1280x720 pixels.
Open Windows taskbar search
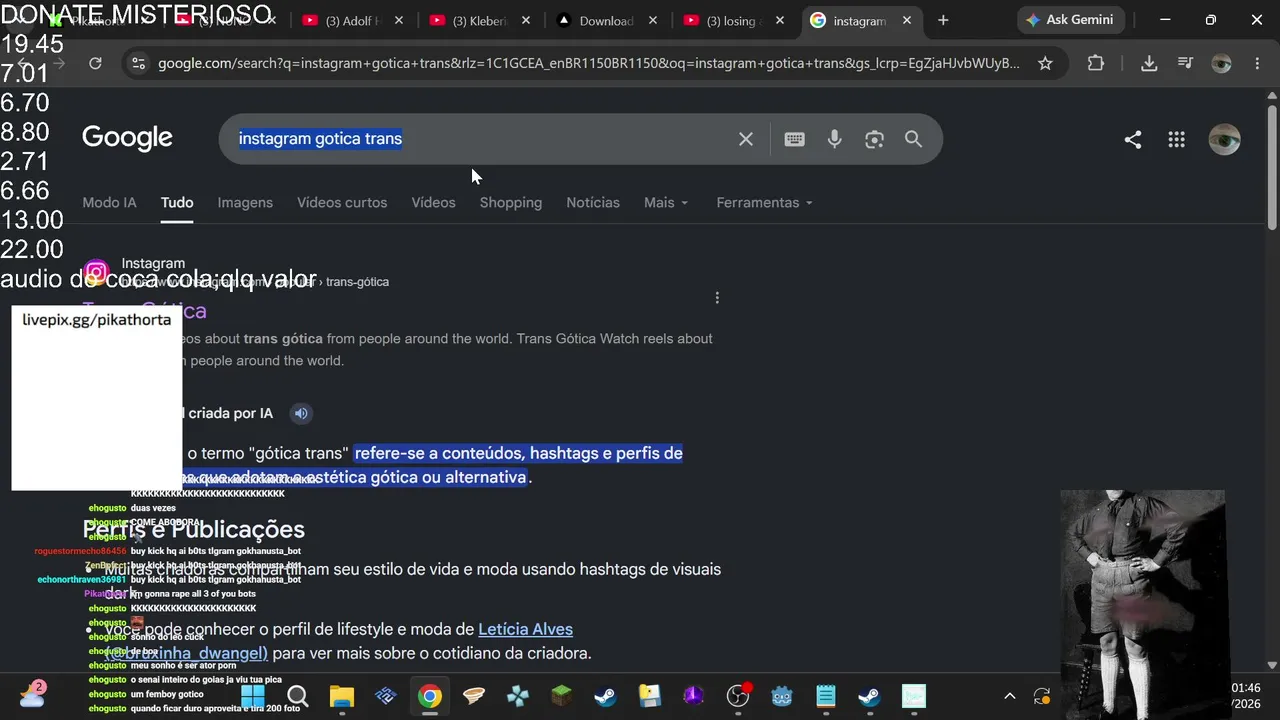tap(297, 696)
